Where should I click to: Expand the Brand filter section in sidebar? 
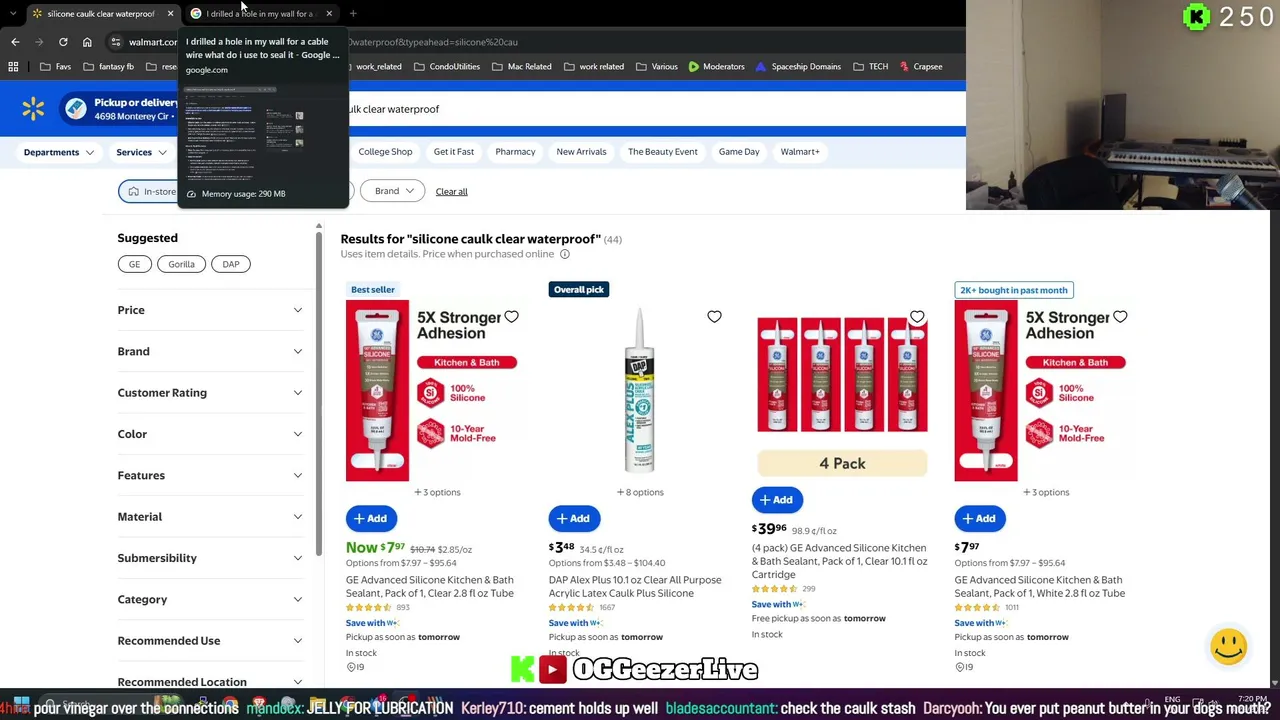tap(210, 351)
